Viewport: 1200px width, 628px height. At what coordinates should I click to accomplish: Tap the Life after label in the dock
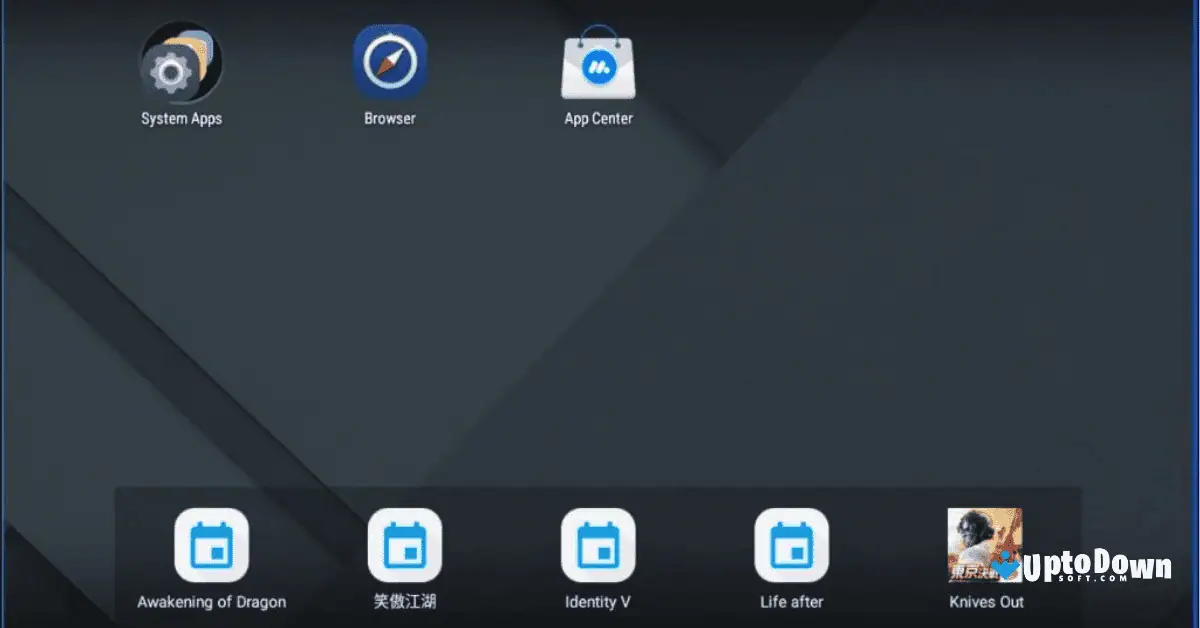pos(790,602)
